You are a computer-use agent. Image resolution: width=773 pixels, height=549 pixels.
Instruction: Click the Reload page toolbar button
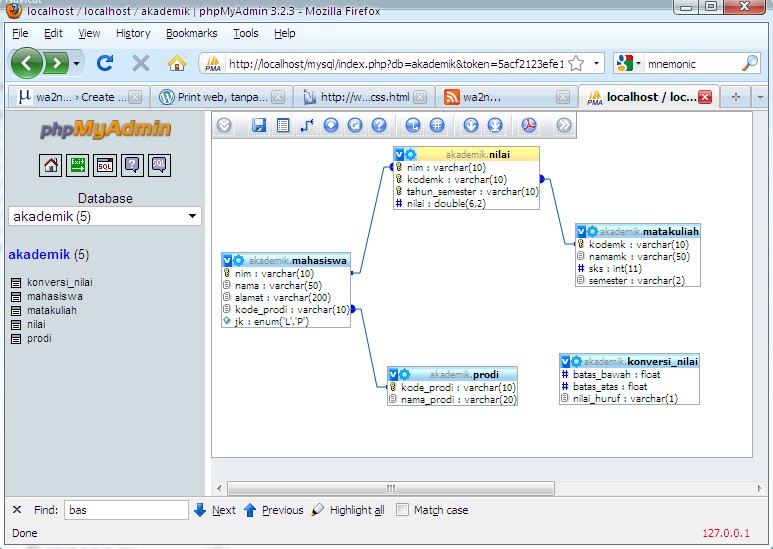[x=105, y=63]
